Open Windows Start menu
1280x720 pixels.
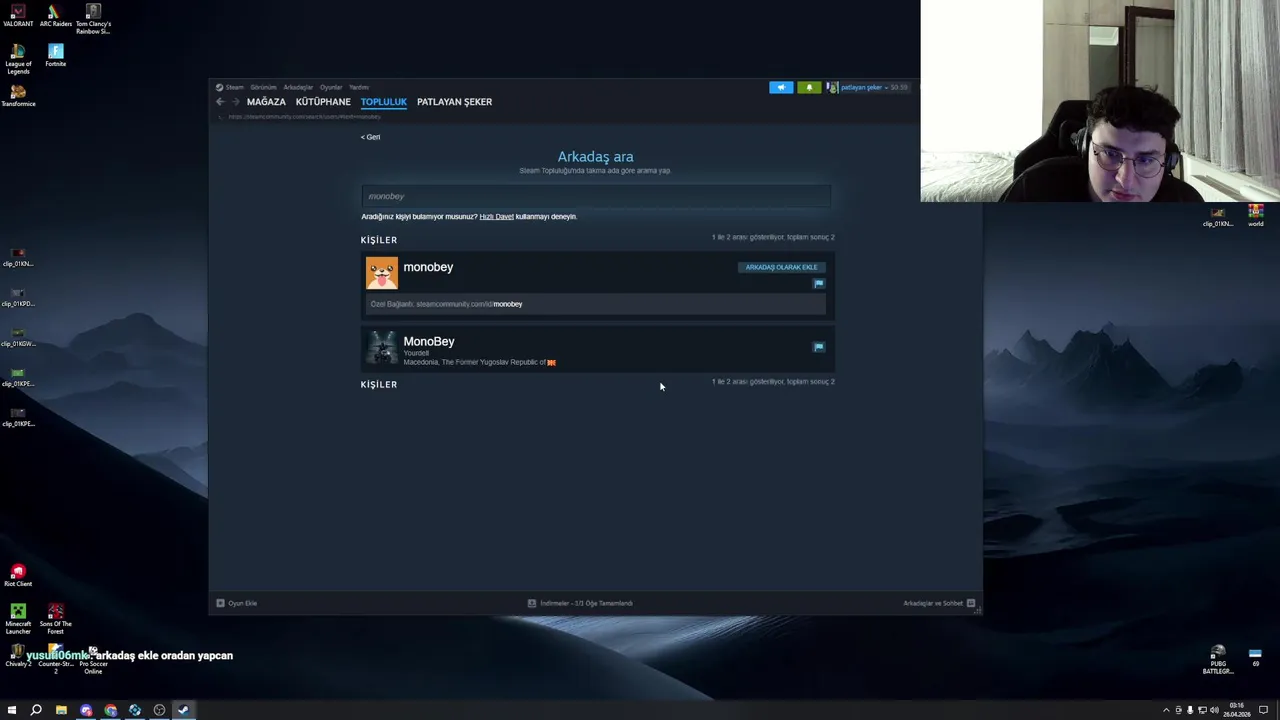[x=12, y=710]
